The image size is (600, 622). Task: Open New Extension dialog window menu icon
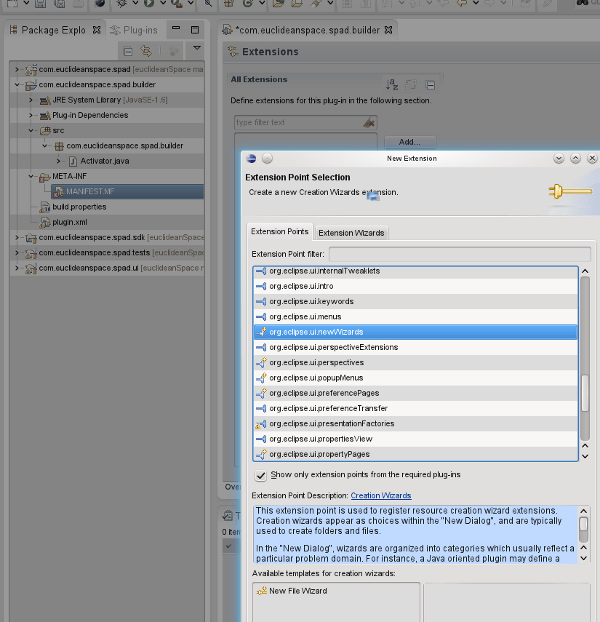click(x=251, y=159)
